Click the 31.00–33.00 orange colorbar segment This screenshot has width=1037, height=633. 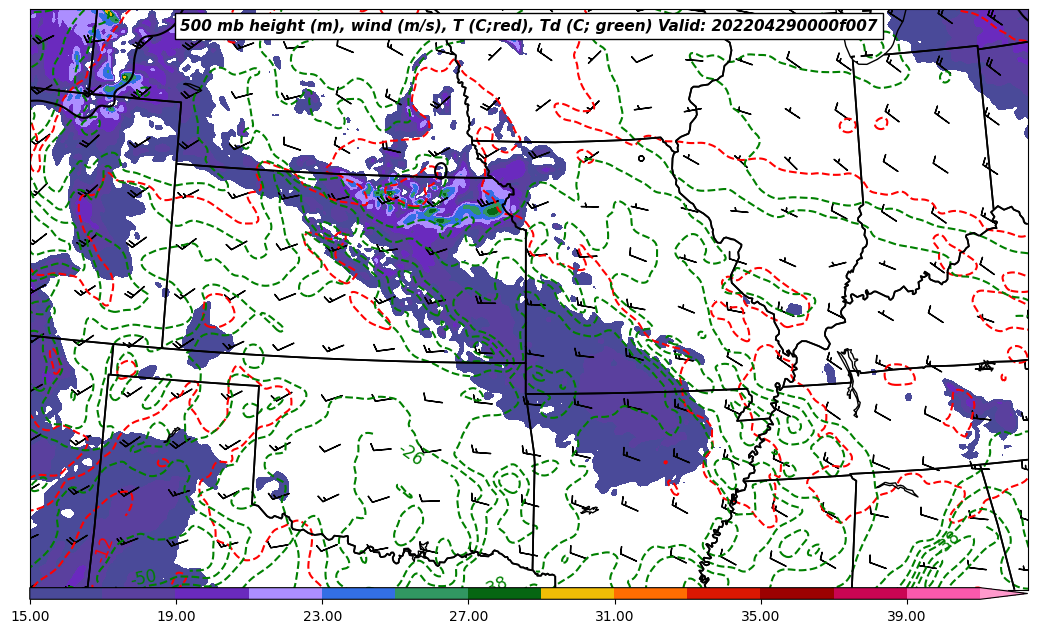click(x=651, y=593)
